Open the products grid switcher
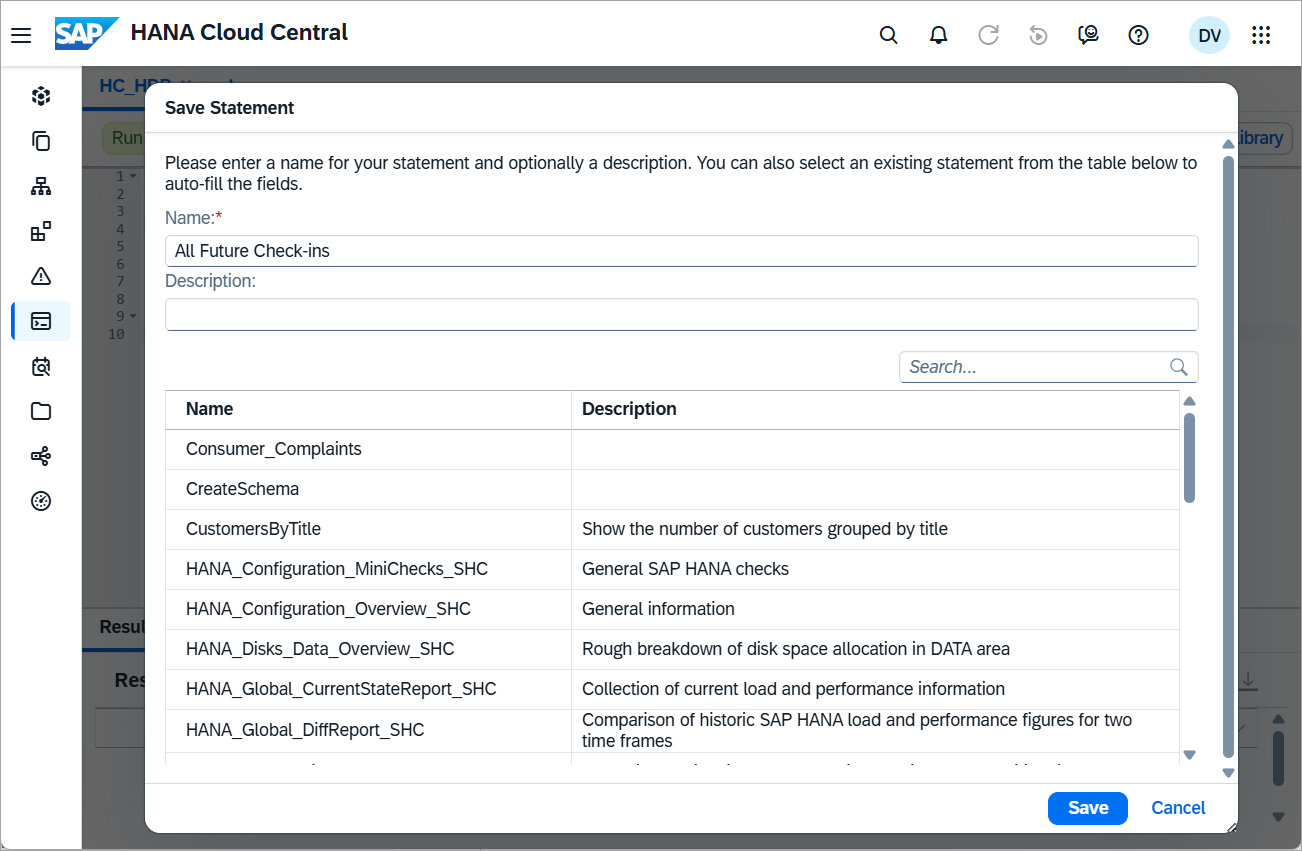 (1261, 36)
